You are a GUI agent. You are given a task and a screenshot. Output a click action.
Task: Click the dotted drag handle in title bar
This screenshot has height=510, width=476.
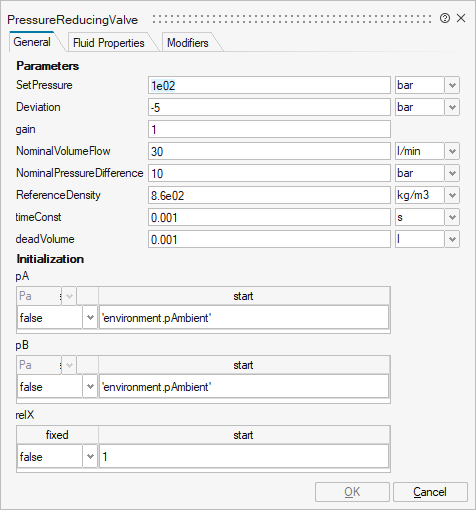click(x=292, y=19)
